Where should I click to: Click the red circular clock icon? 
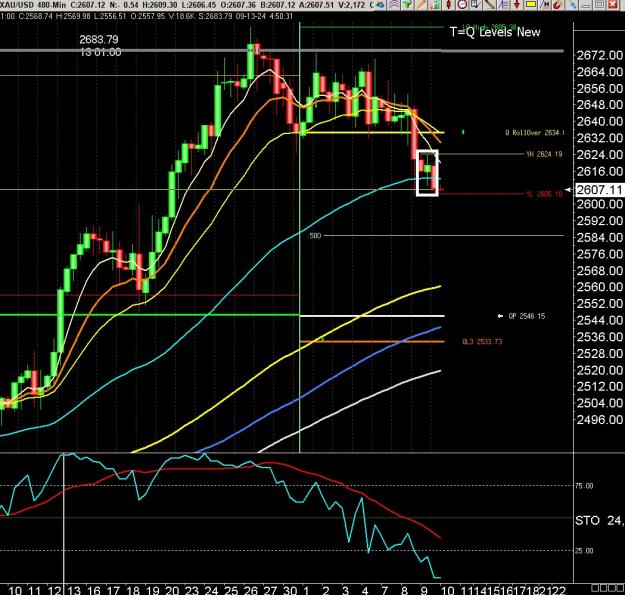click(462, 5)
